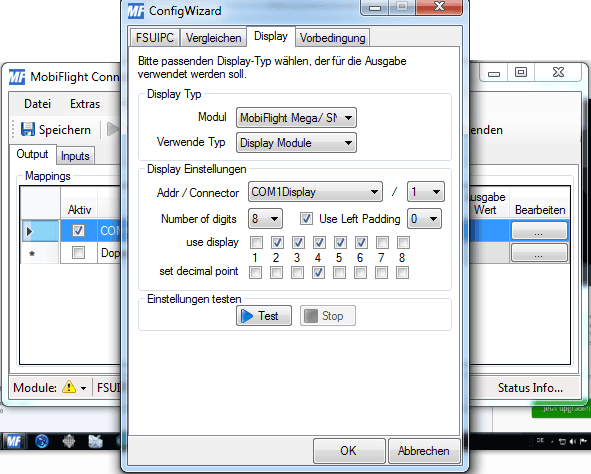Click the MobiFlight taskbar icon
591x474 pixels.
coord(14,441)
